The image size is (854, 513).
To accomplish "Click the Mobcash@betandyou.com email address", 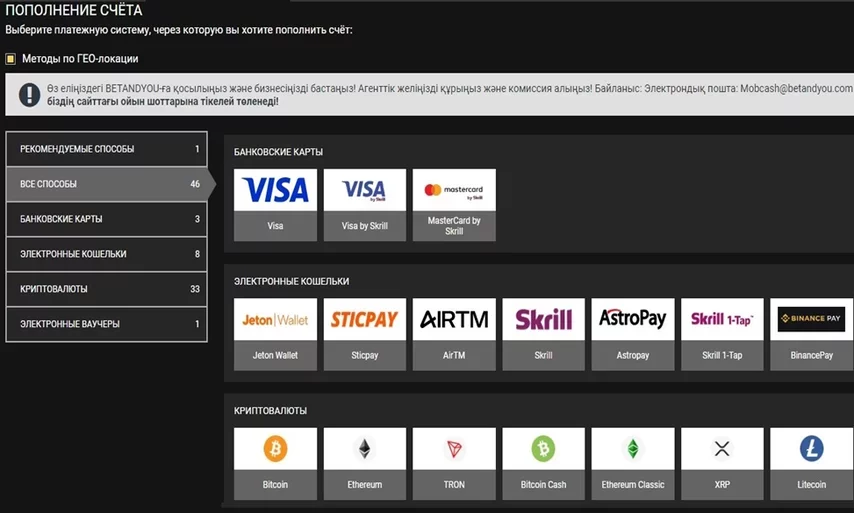I will [x=796, y=88].
